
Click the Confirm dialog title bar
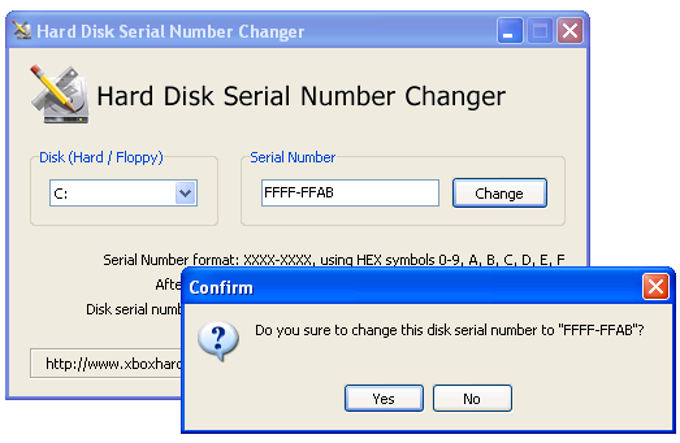(x=400, y=288)
